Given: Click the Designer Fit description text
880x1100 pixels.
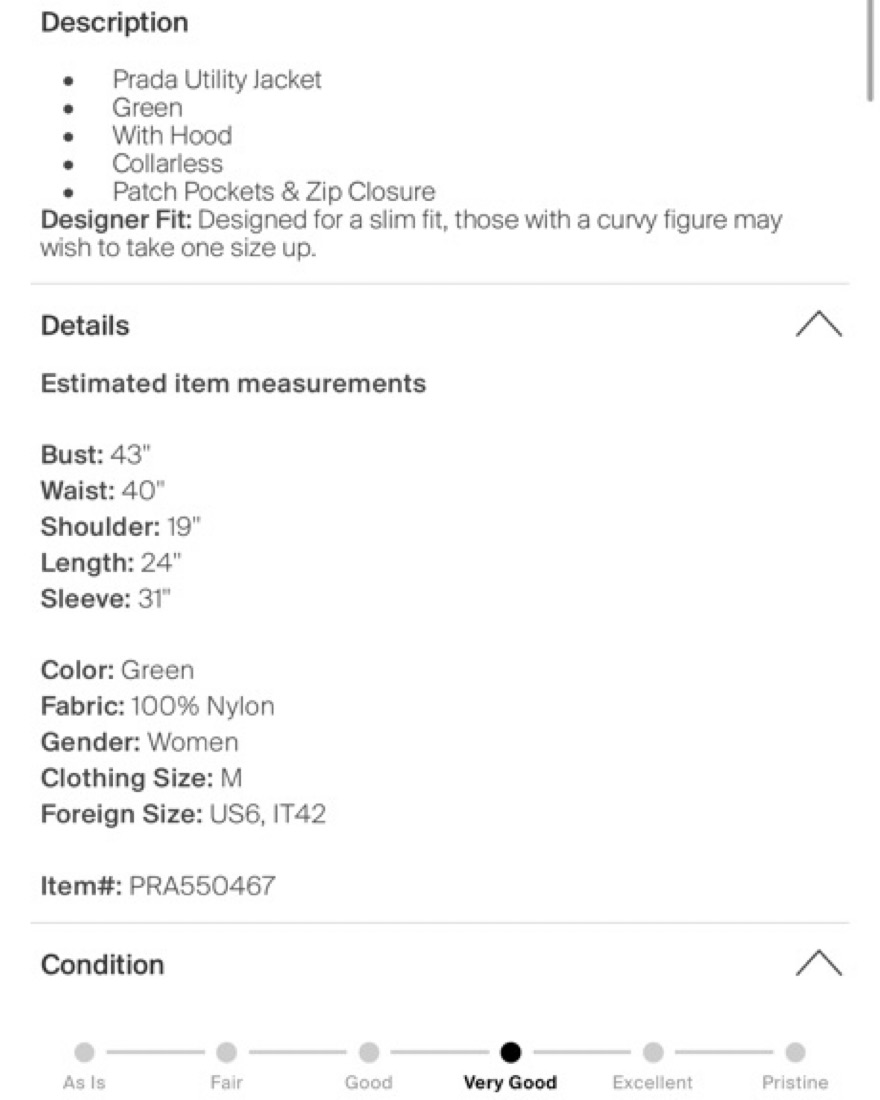Looking at the screenshot, I should [411, 234].
